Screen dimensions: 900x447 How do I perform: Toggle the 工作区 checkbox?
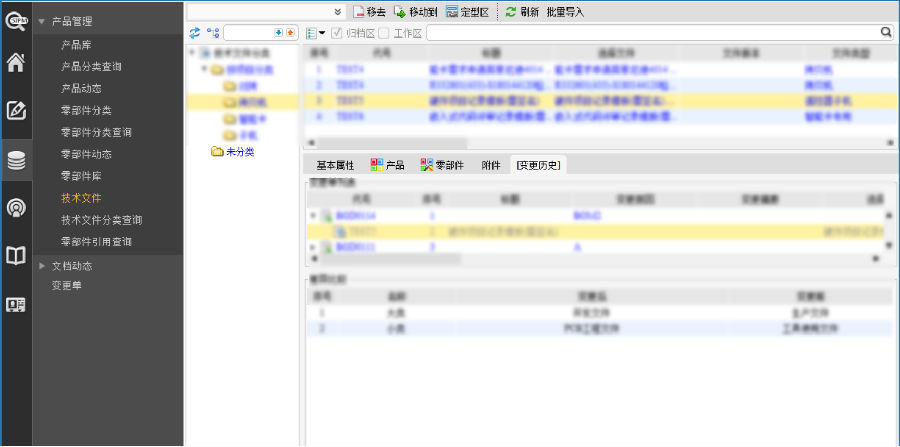[383, 33]
